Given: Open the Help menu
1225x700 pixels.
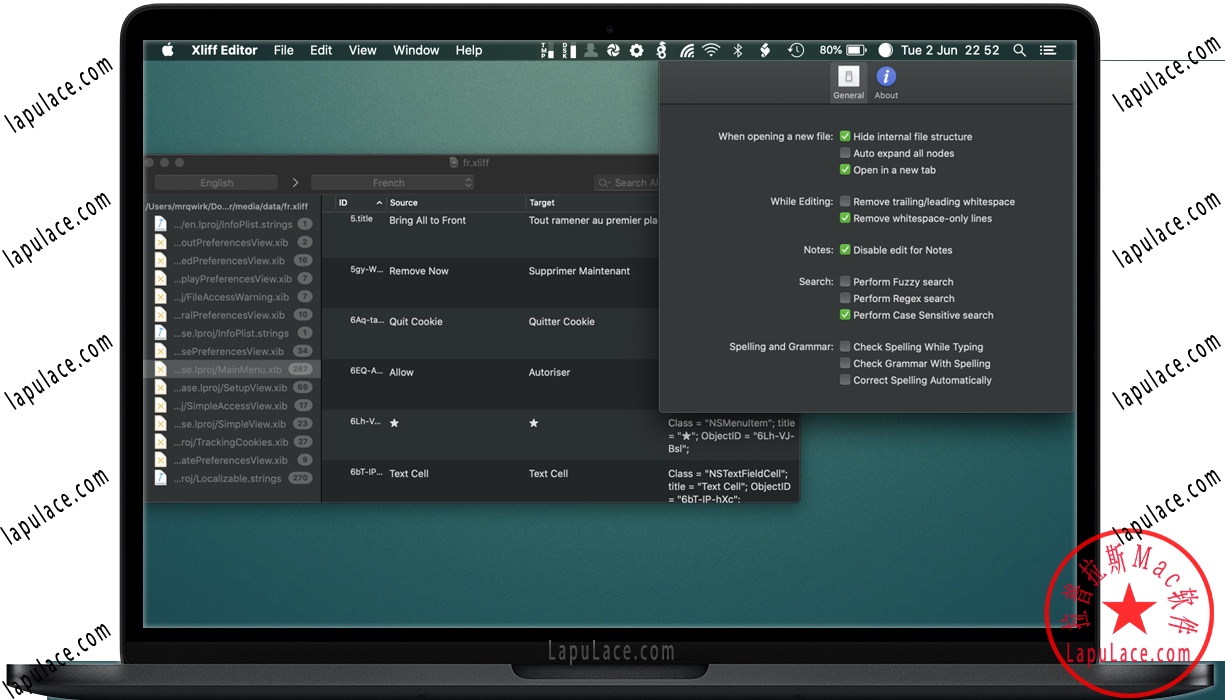Looking at the screenshot, I should [469, 50].
